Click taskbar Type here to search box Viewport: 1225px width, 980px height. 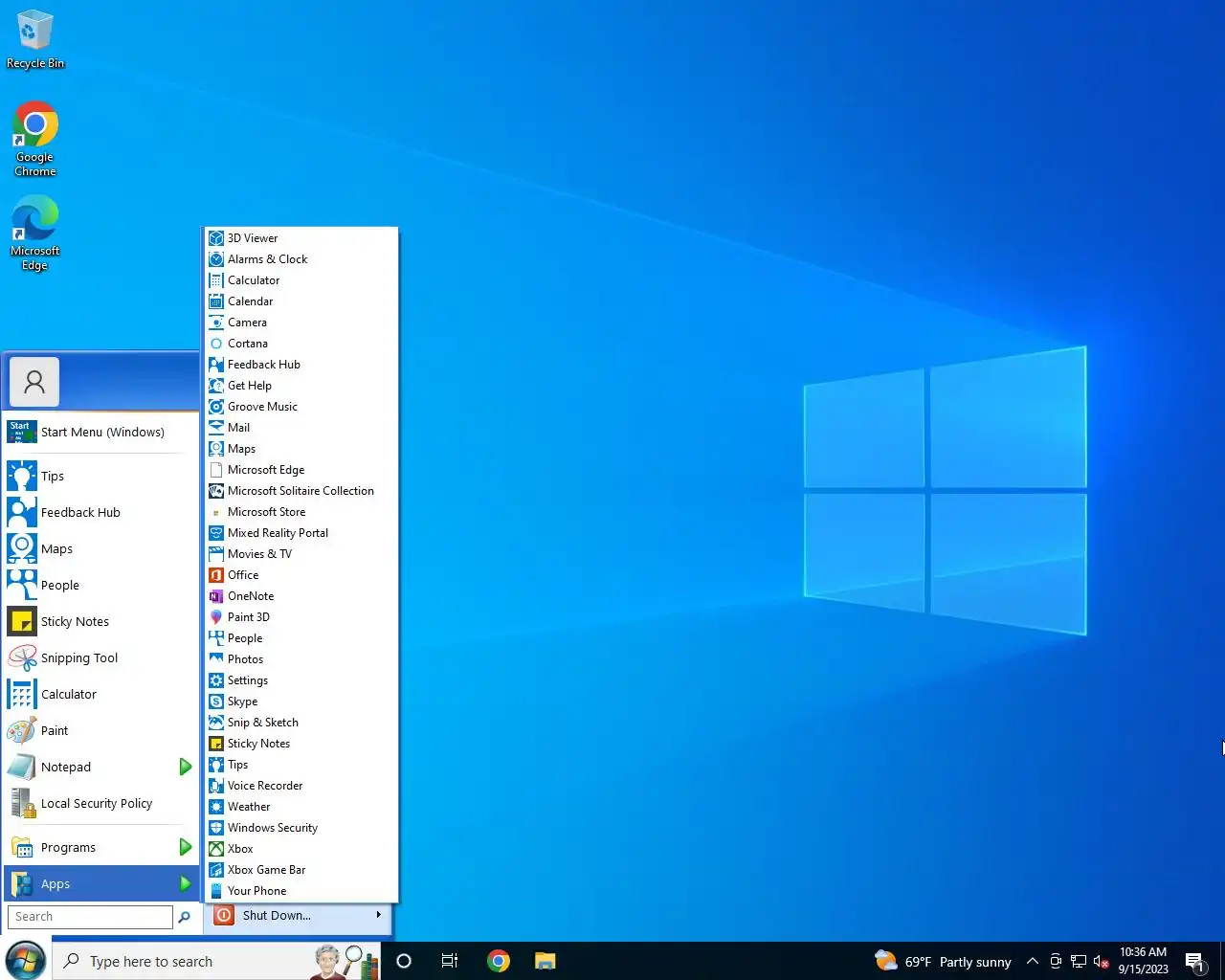tap(216, 961)
